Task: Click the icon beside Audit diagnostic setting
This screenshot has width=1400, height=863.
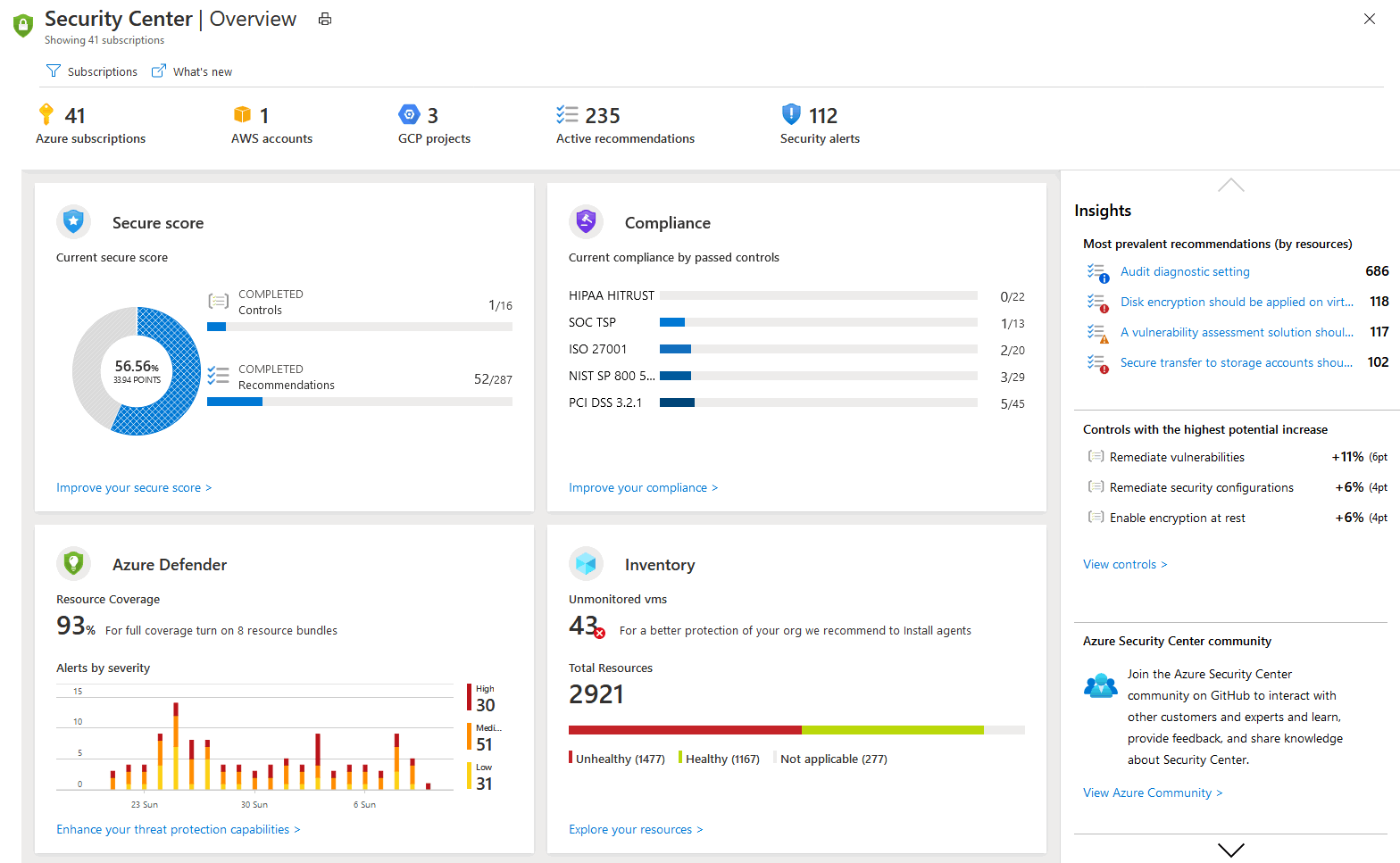Action: 1097,272
